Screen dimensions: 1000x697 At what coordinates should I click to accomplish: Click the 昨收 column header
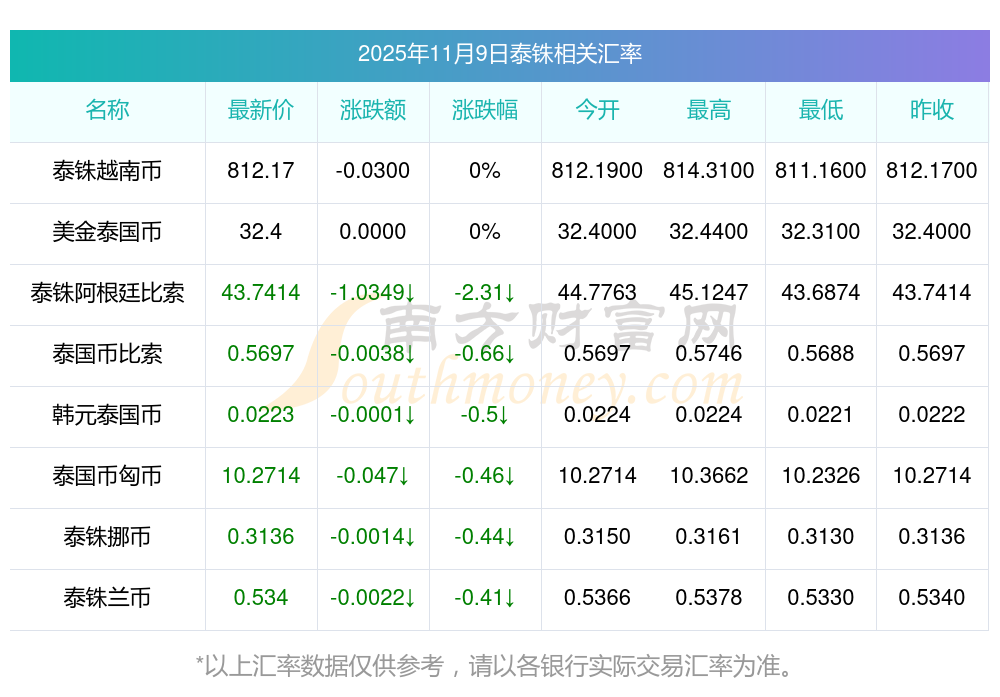click(932, 110)
